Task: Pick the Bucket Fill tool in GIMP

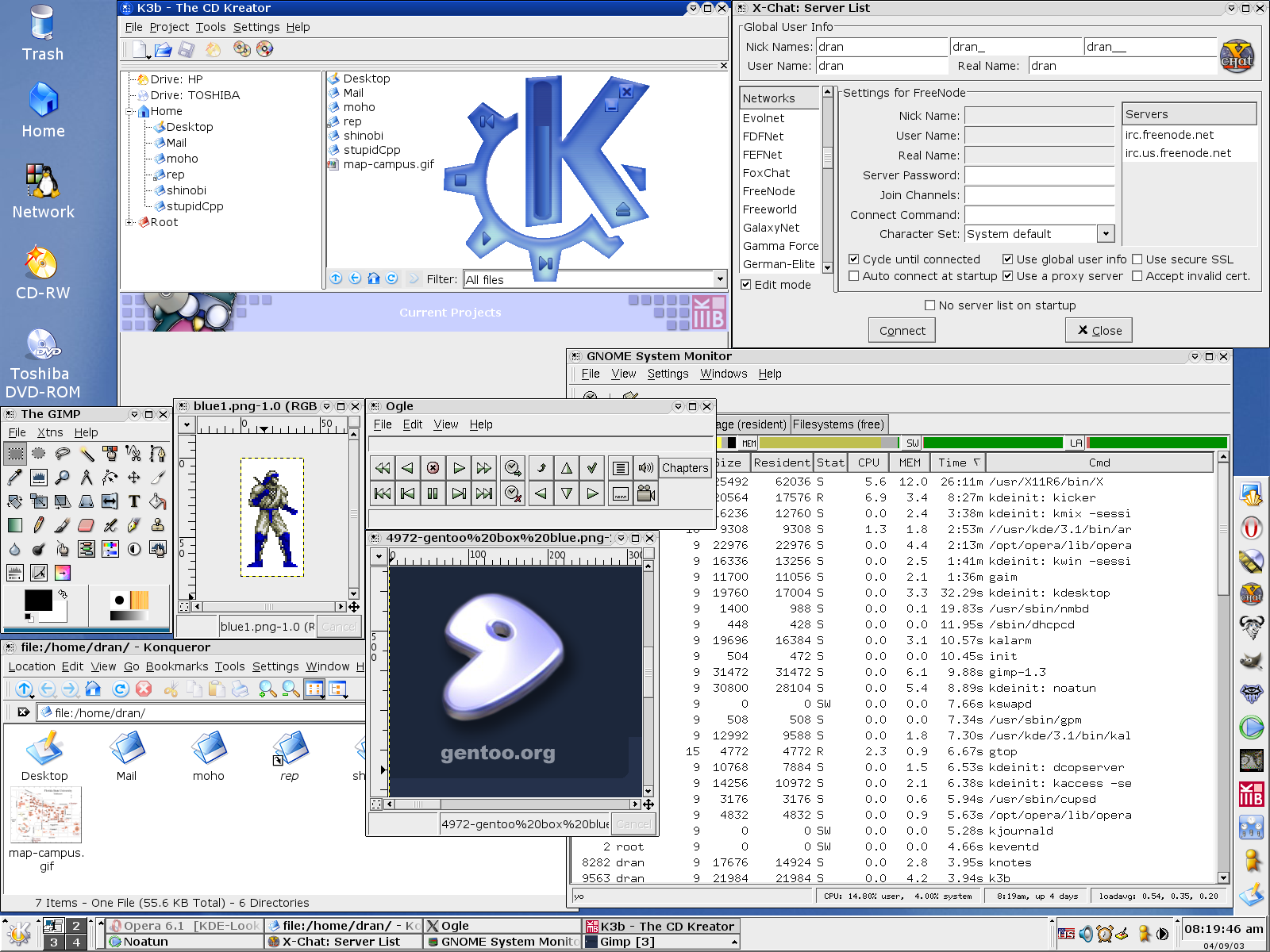Action: click(158, 501)
